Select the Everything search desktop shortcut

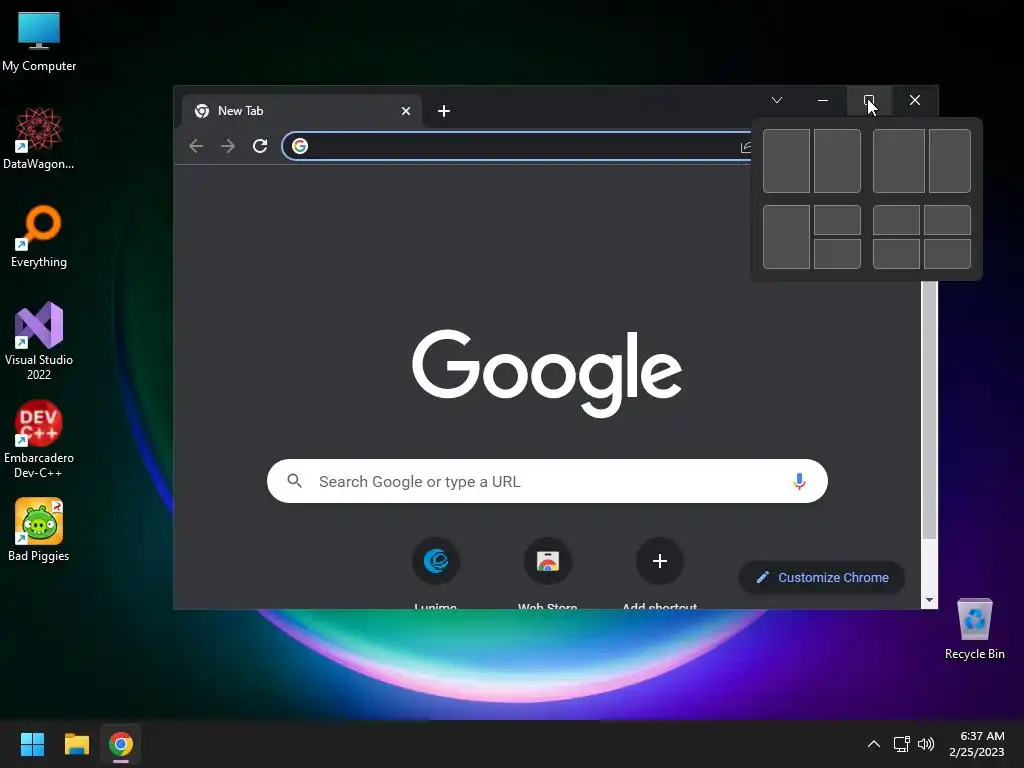point(39,236)
